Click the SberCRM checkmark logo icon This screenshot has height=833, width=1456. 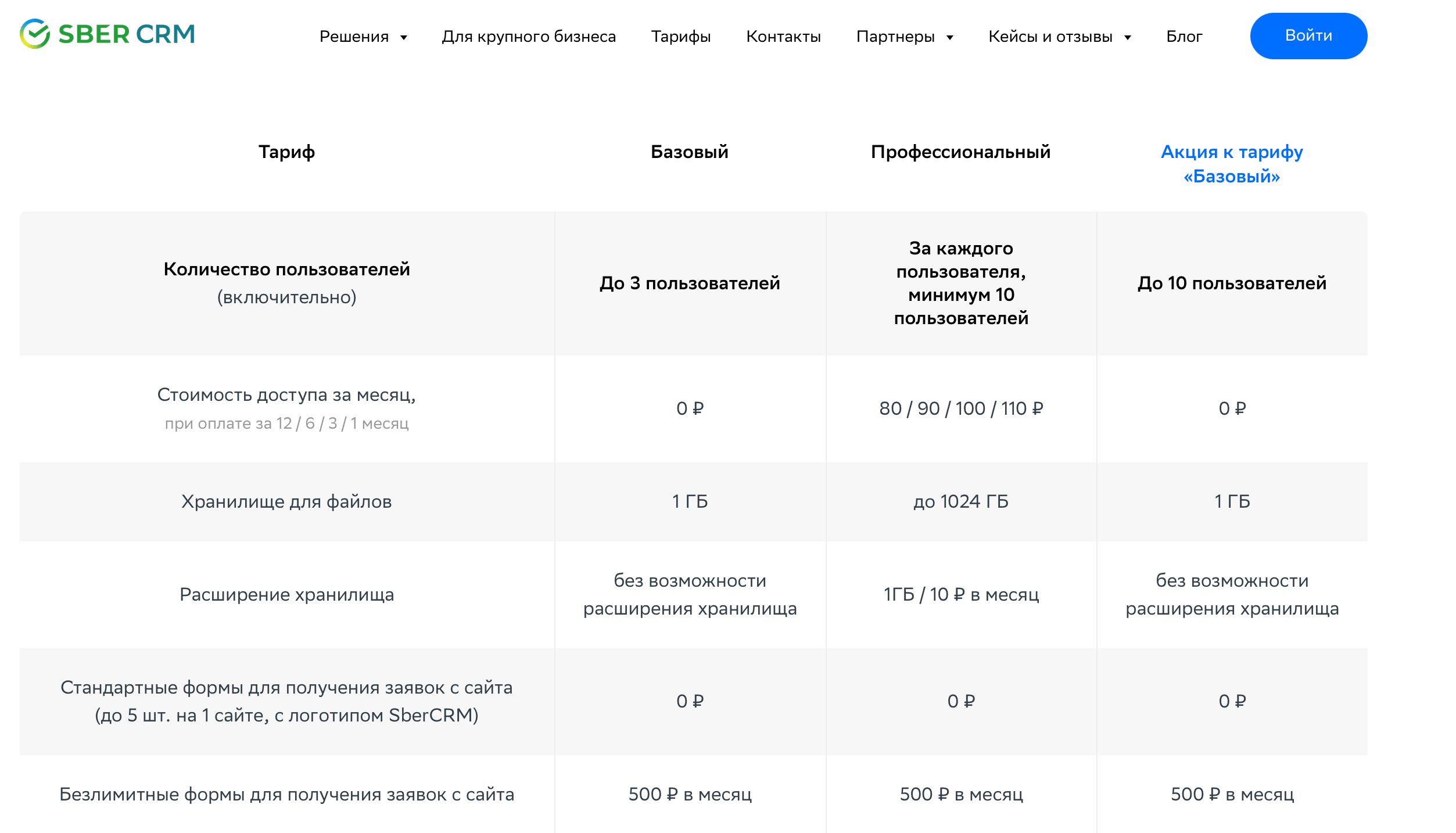[35, 34]
